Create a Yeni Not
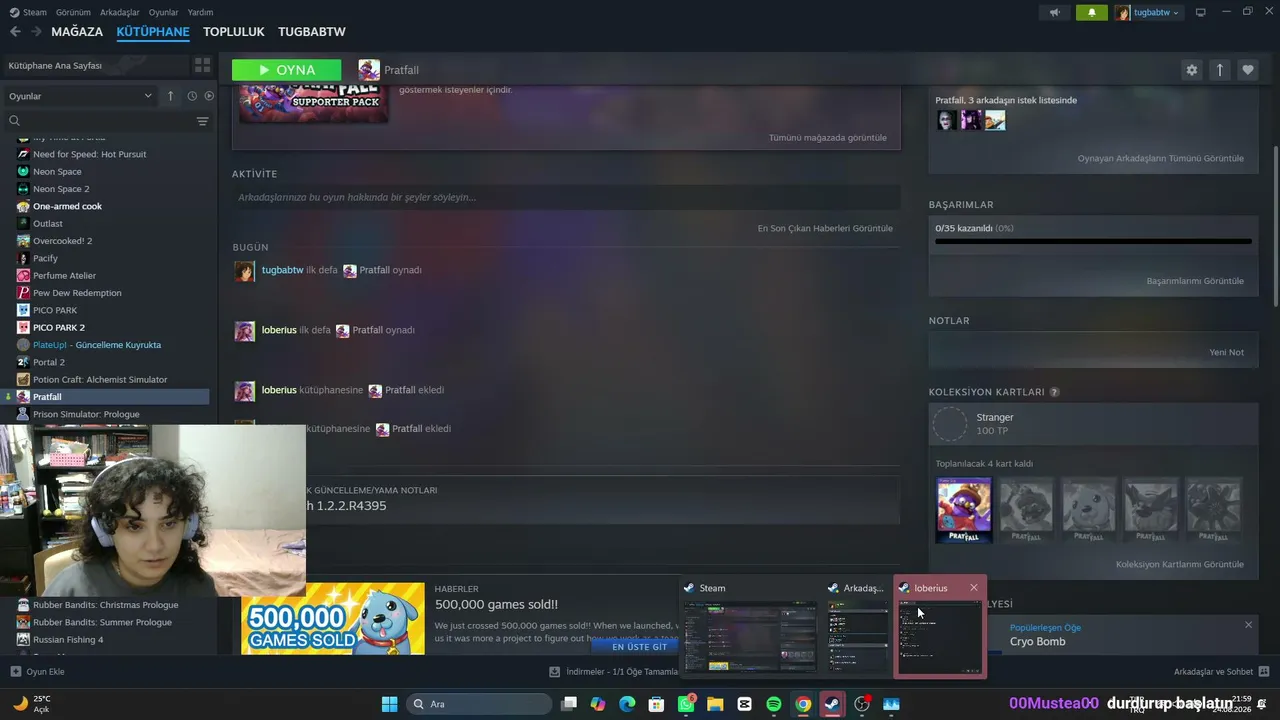The height and width of the screenshot is (720, 1280). click(1227, 352)
